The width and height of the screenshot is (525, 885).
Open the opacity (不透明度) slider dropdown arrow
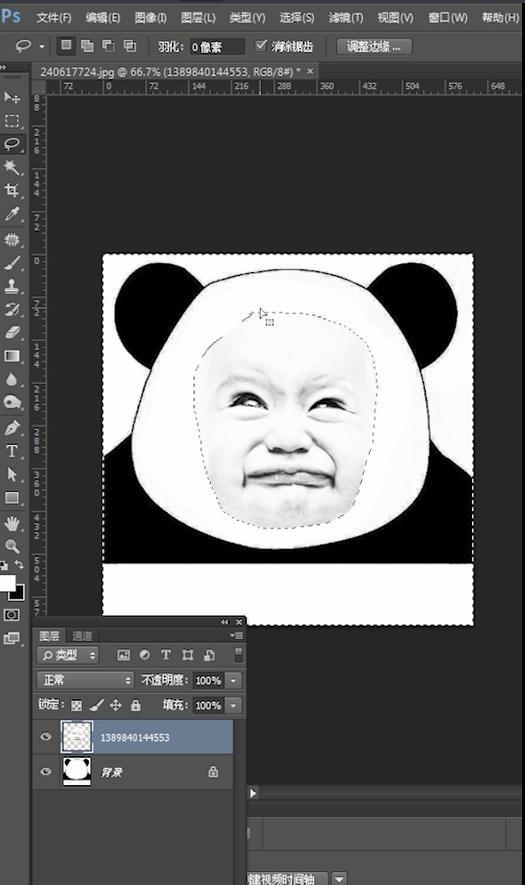coord(233,680)
